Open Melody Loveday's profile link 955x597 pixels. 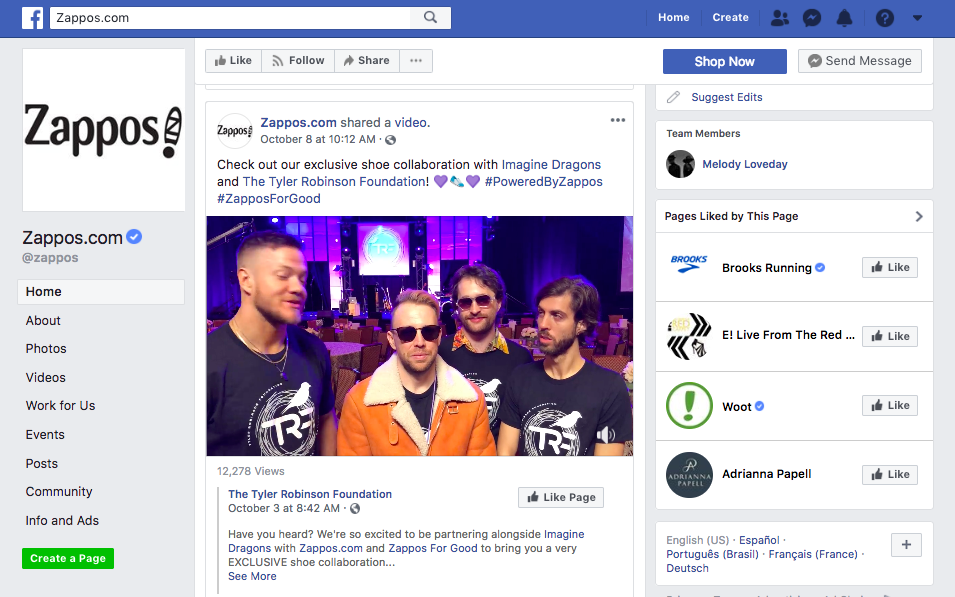745,164
